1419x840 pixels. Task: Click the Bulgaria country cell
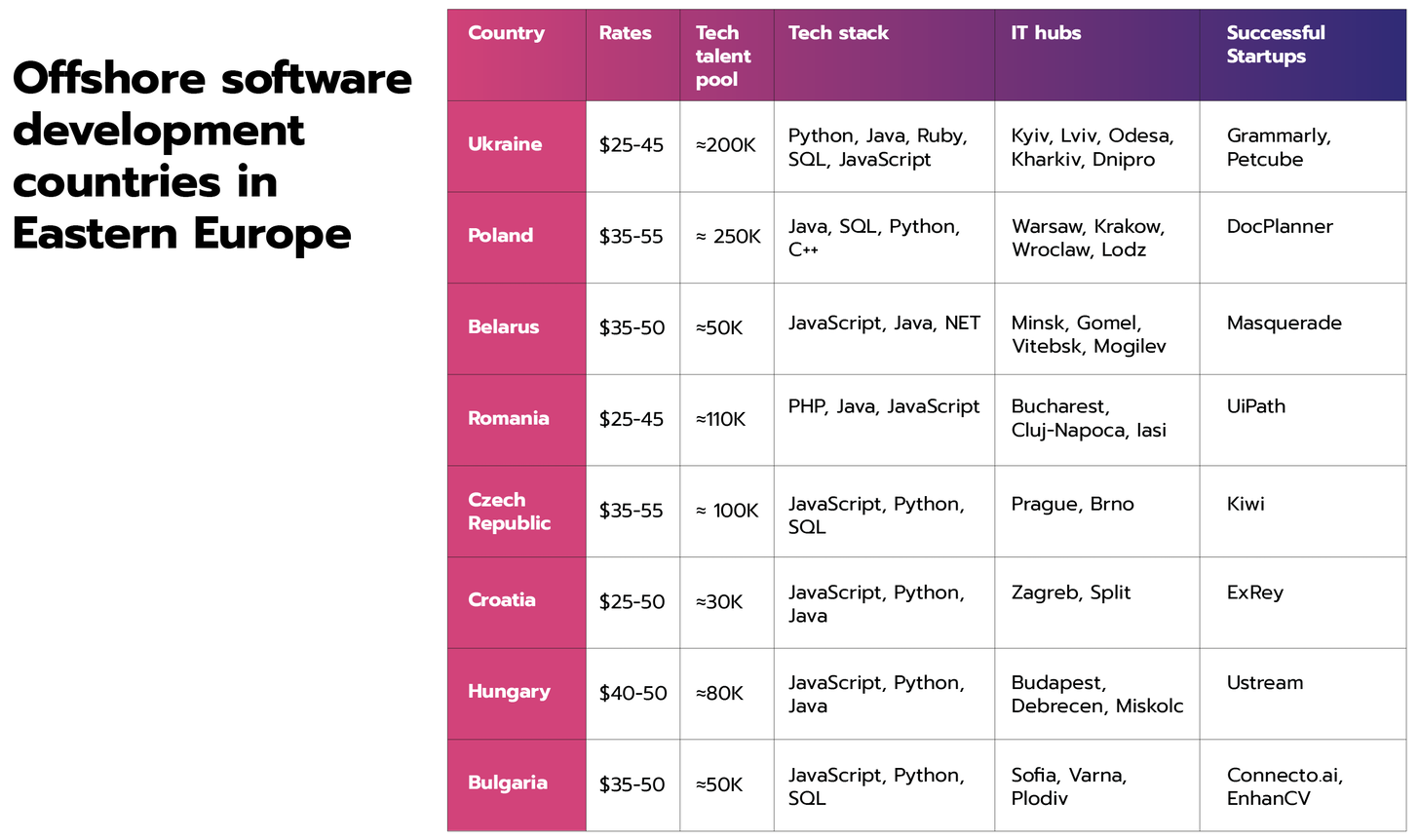(x=507, y=783)
